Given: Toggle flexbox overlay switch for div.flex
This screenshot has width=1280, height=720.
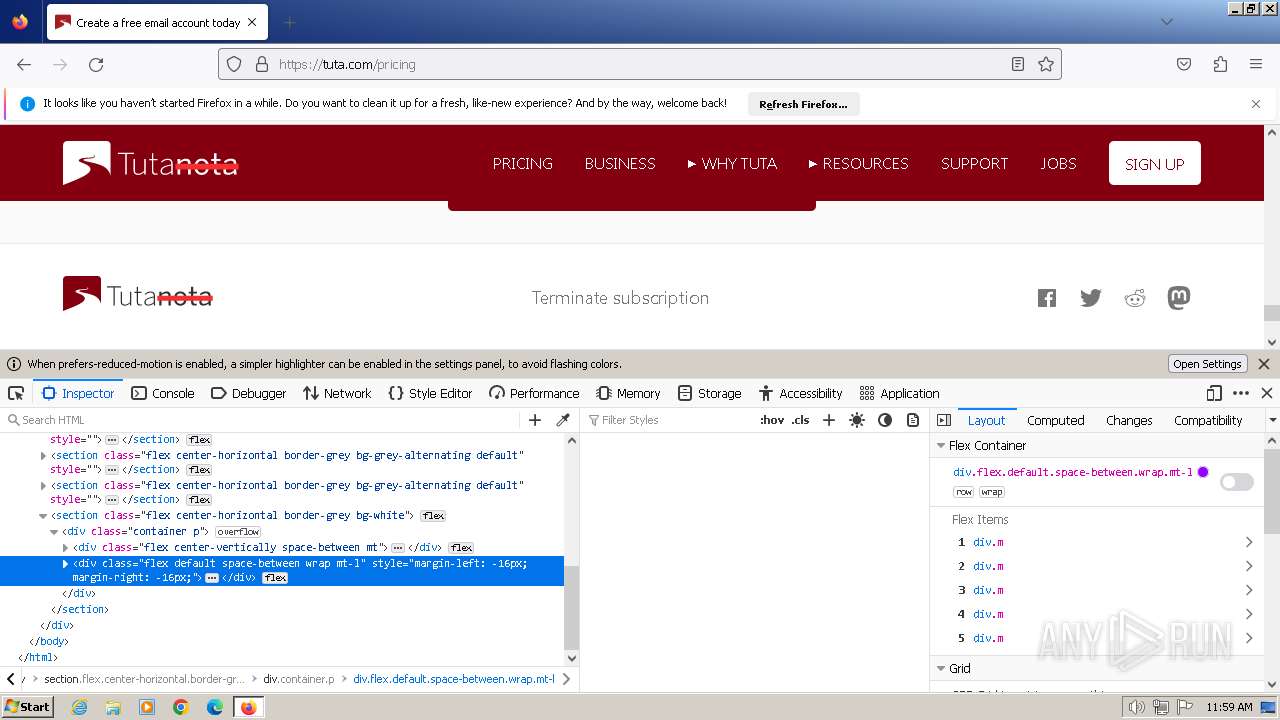Looking at the screenshot, I should click(1237, 482).
